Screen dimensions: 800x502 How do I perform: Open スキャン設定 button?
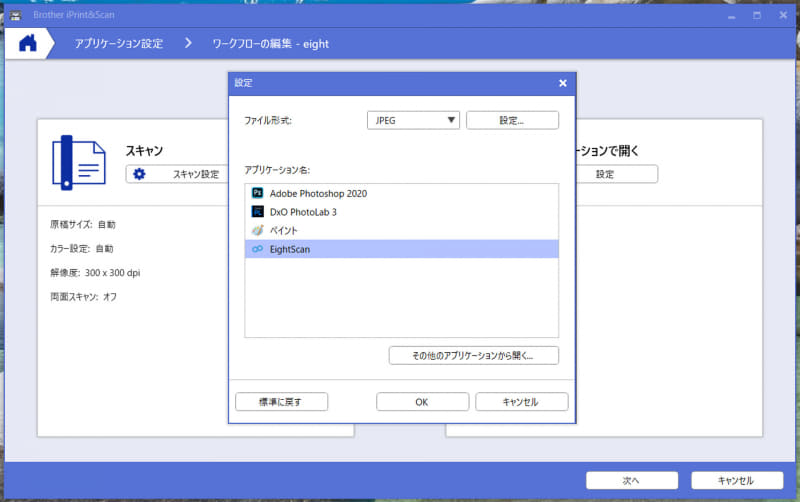click(x=177, y=174)
